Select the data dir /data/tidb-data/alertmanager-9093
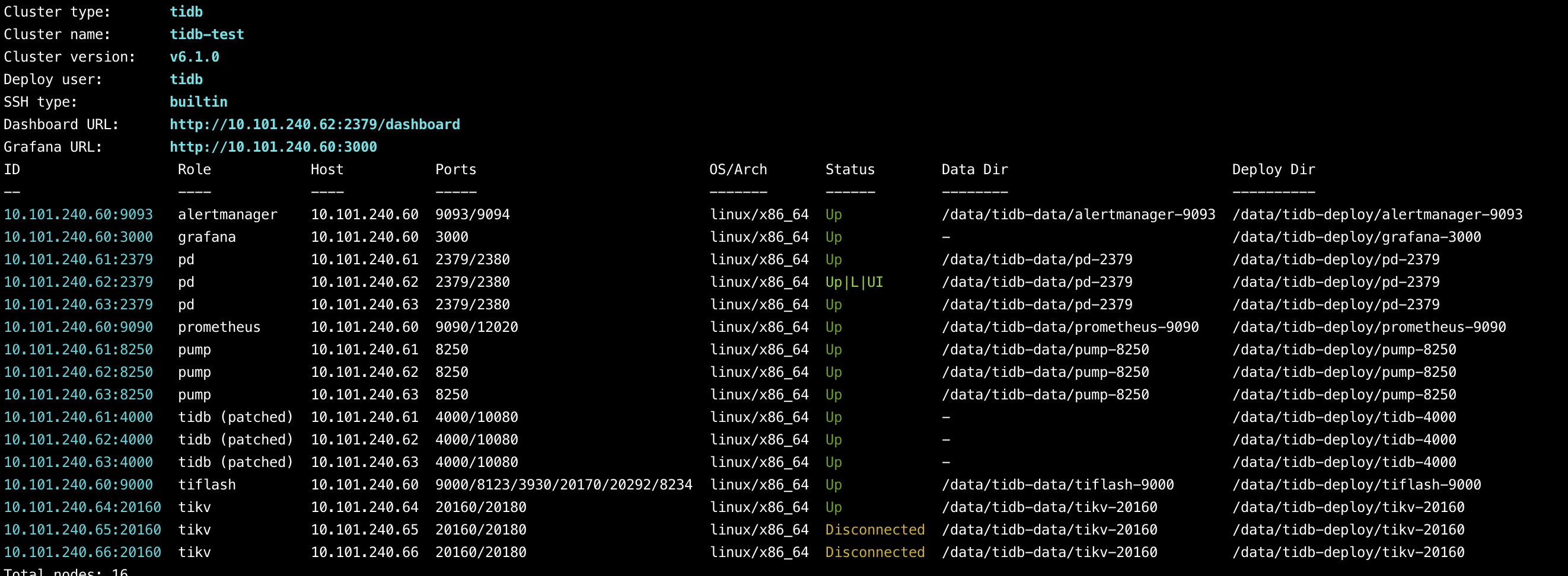1568x576 pixels. pyautogui.click(x=1079, y=215)
